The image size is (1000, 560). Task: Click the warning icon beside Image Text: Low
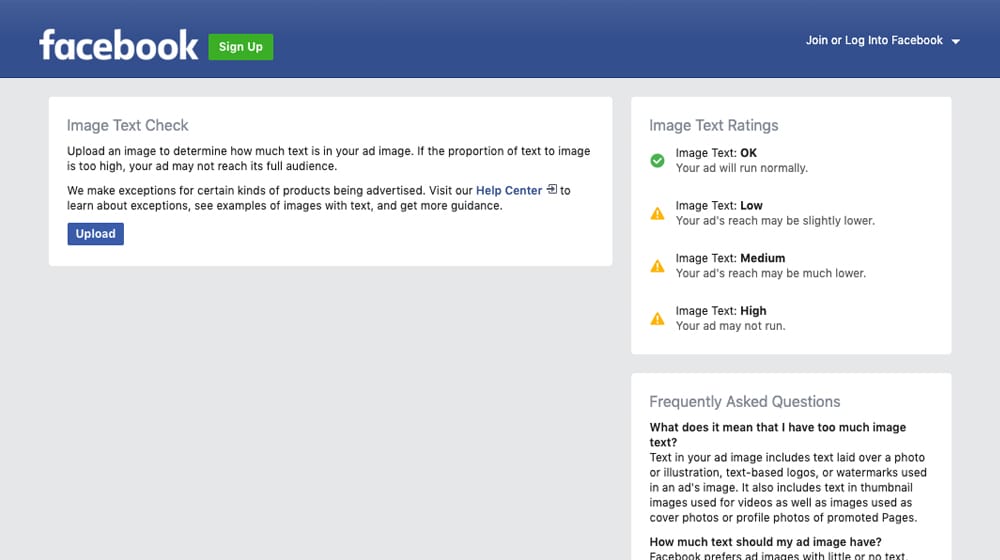tap(657, 214)
